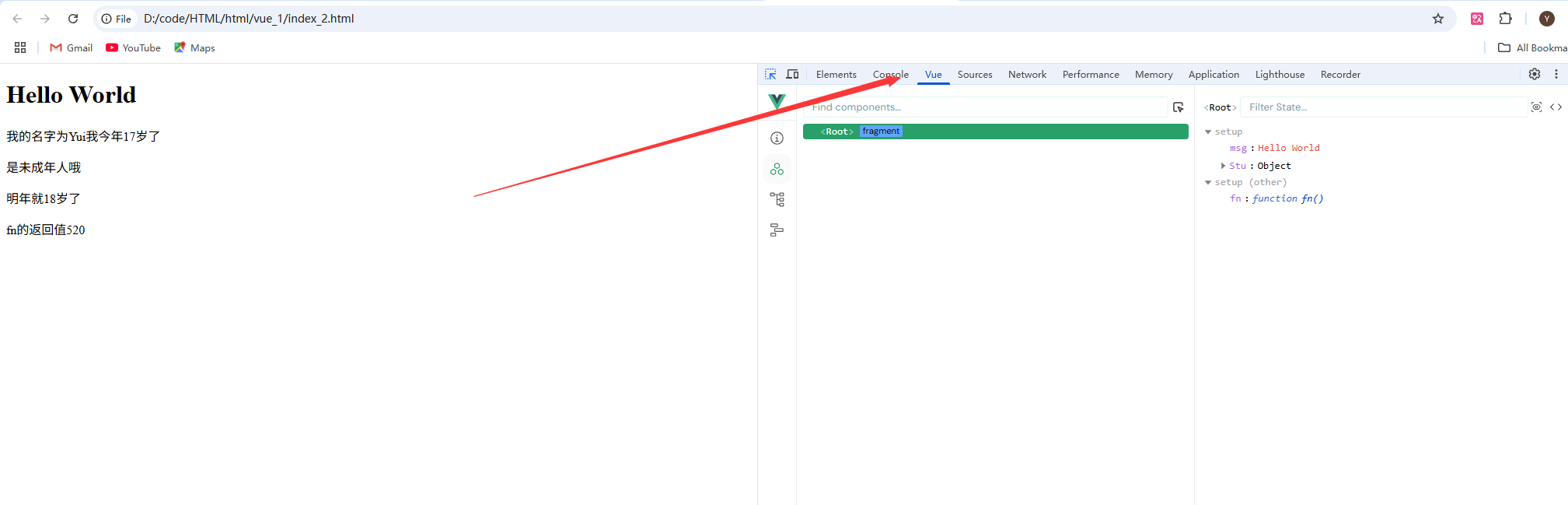The height and width of the screenshot is (505, 1568).
Task: Click the text 是未成年人哦
Action: pos(44,167)
